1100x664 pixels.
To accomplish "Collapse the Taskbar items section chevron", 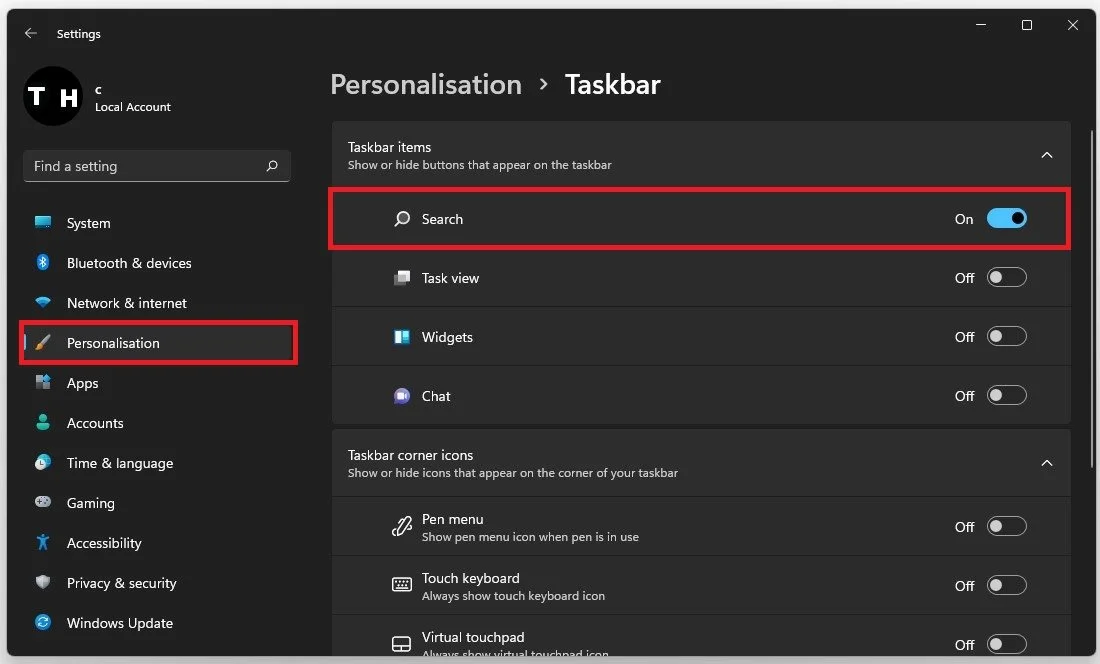I will tap(1047, 155).
